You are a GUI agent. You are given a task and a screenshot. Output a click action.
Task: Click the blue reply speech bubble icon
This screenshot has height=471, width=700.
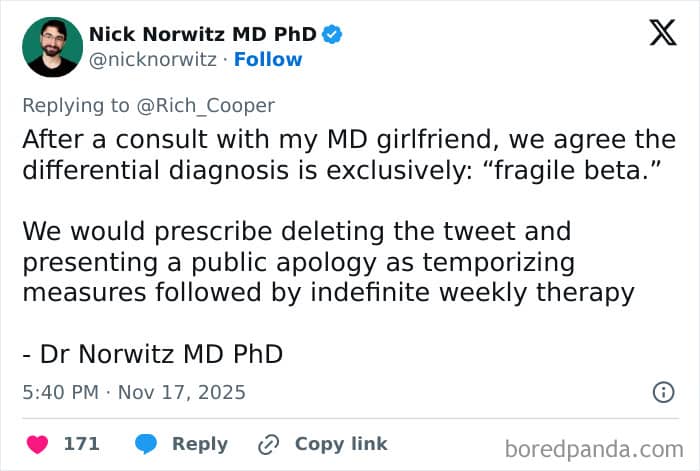coord(146,444)
